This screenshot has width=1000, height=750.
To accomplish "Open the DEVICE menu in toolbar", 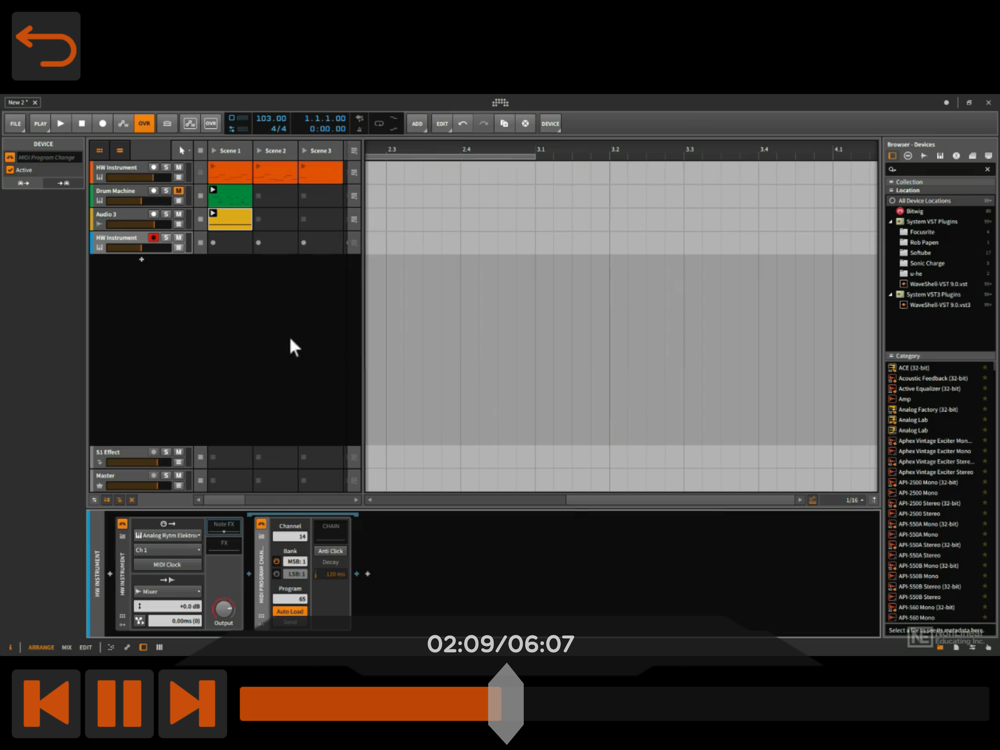I will 550,123.
